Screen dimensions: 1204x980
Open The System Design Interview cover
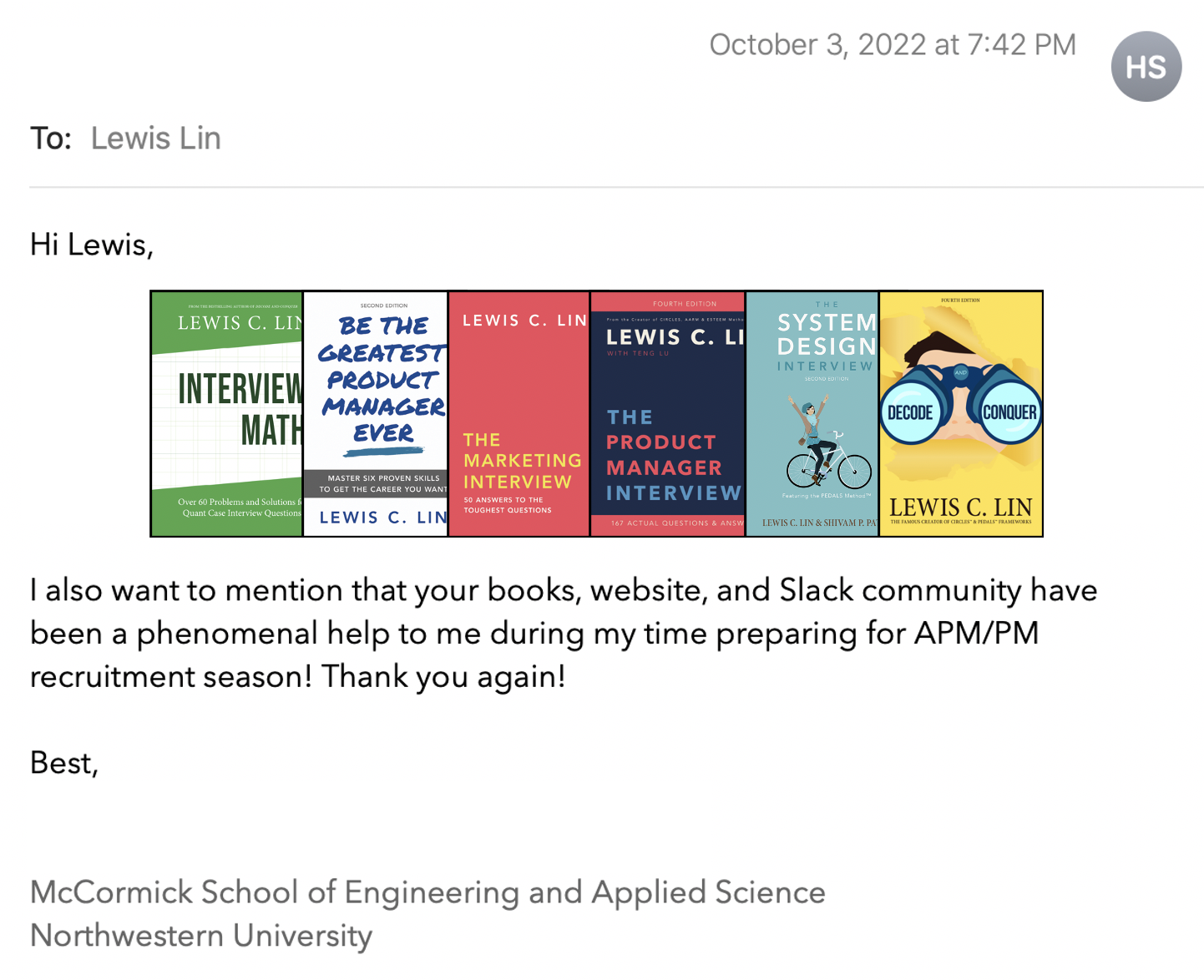tap(812, 414)
